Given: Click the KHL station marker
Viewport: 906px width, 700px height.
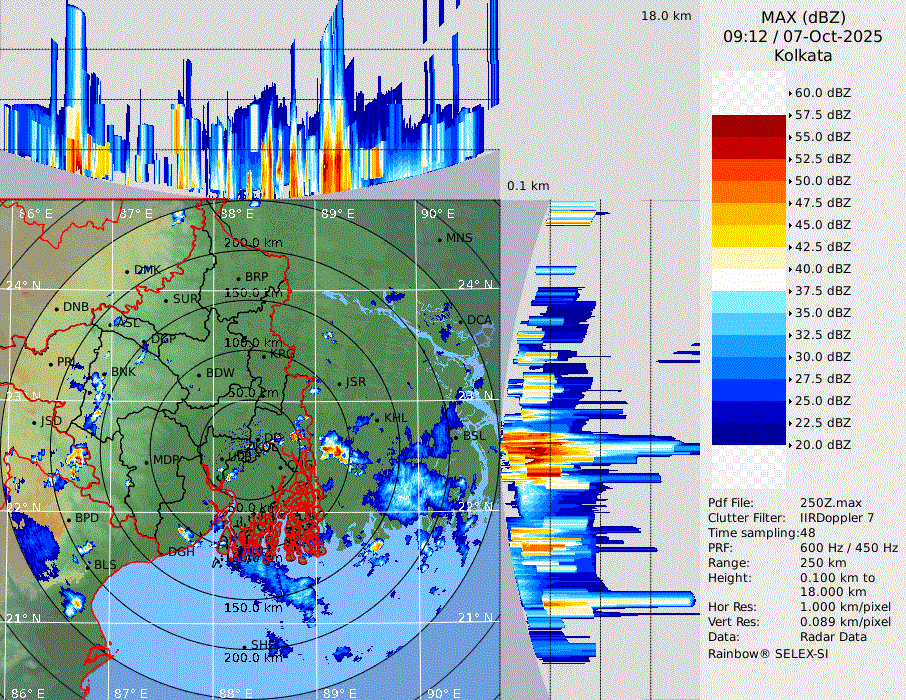Looking at the screenshot, I should point(378,418).
